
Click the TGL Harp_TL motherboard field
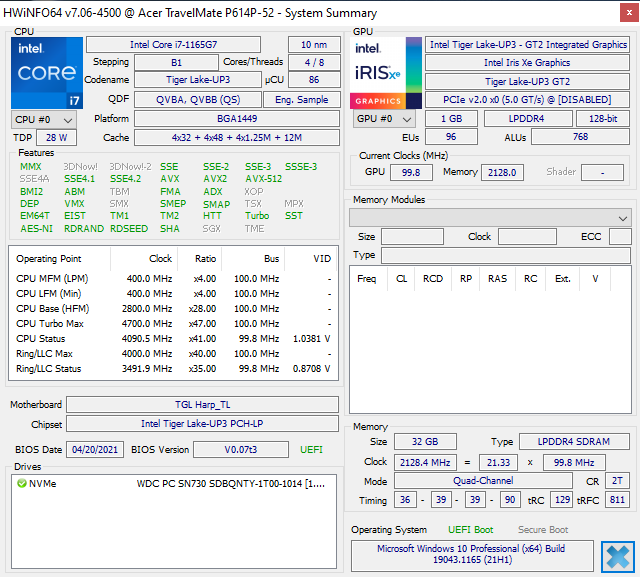202,404
